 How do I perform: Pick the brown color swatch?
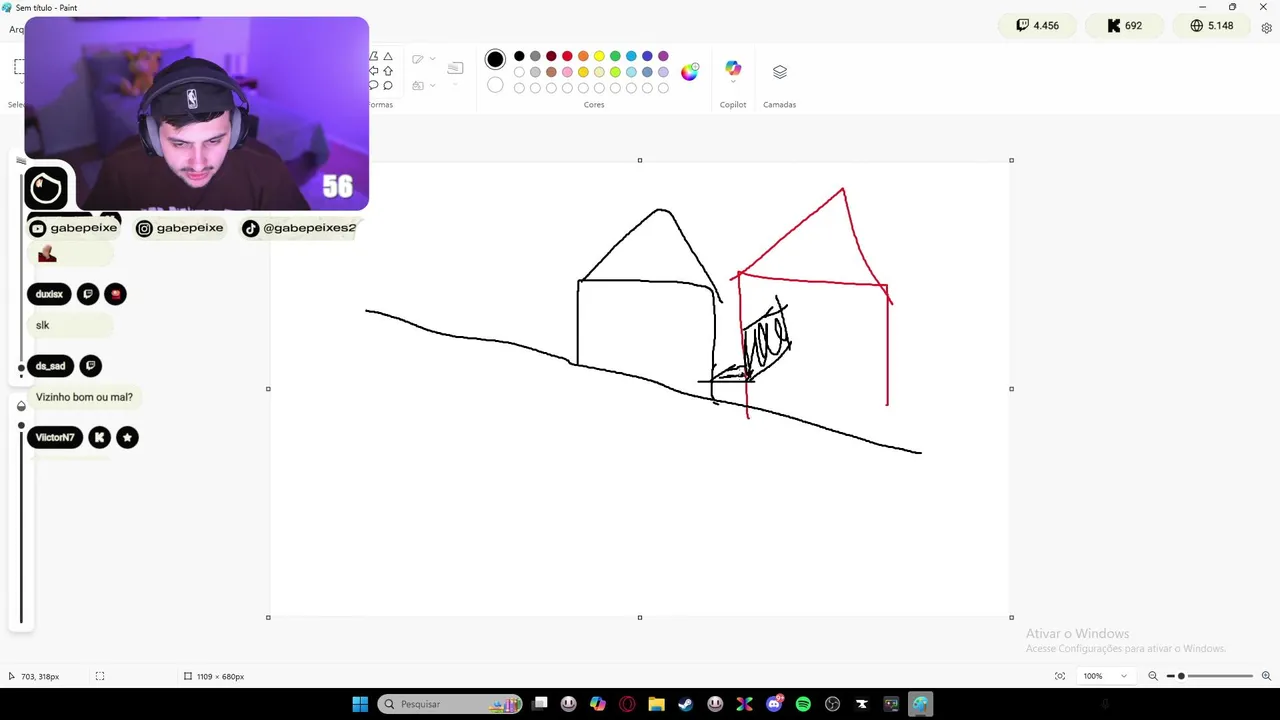pyautogui.click(x=551, y=72)
